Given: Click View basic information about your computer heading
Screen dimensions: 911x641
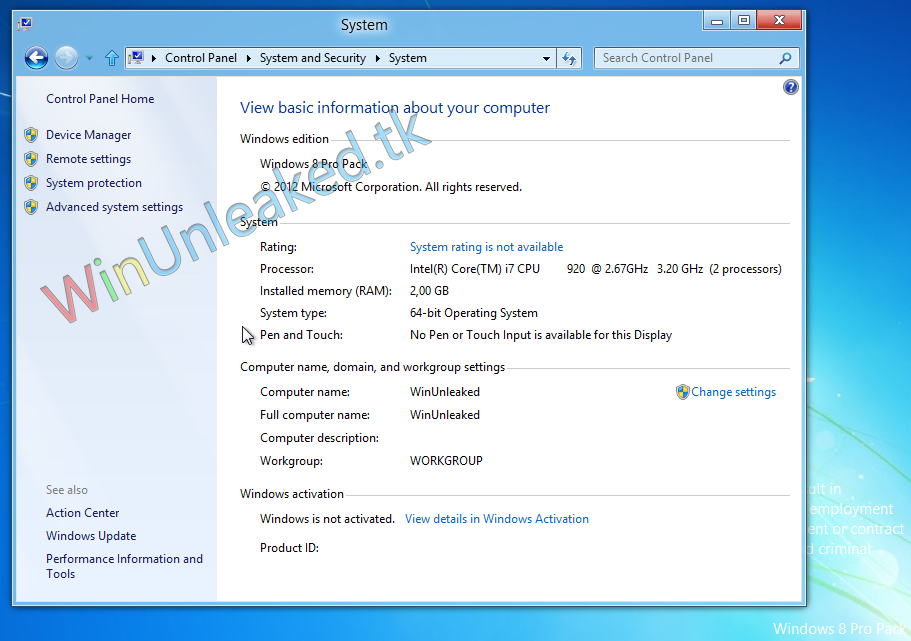Looking at the screenshot, I should pyautogui.click(x=395, y=108).
